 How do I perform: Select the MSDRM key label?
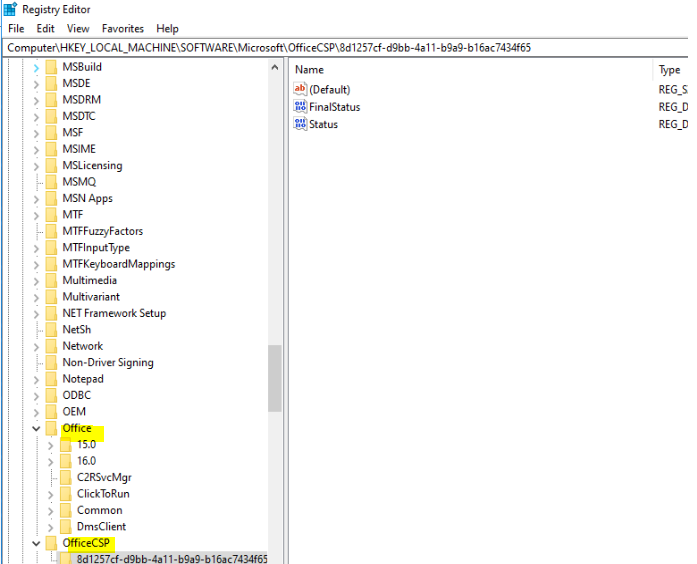pos(81,100)
